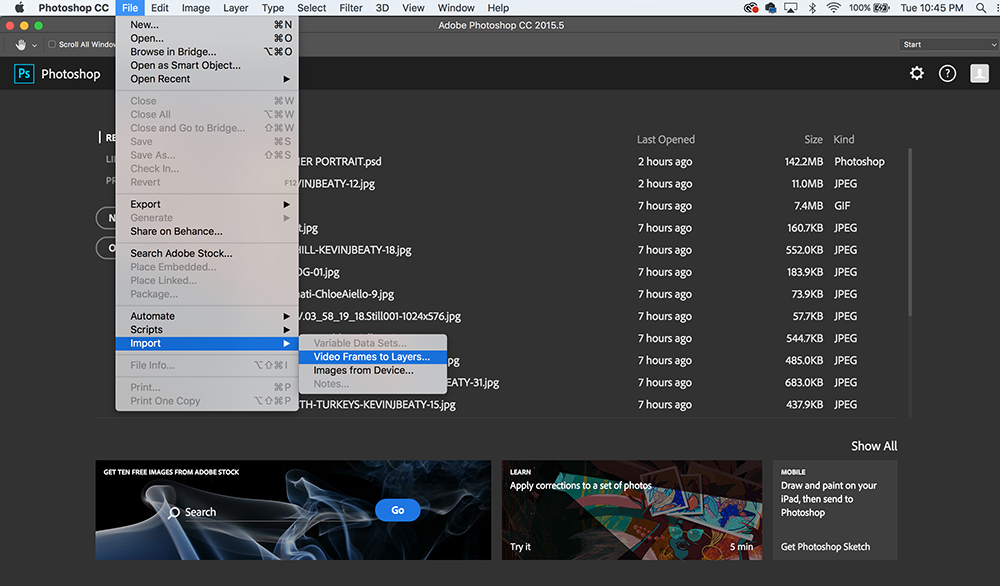This screenshot has height=586, width=1000.
Task: Open the Image menu
Action: 196,8
